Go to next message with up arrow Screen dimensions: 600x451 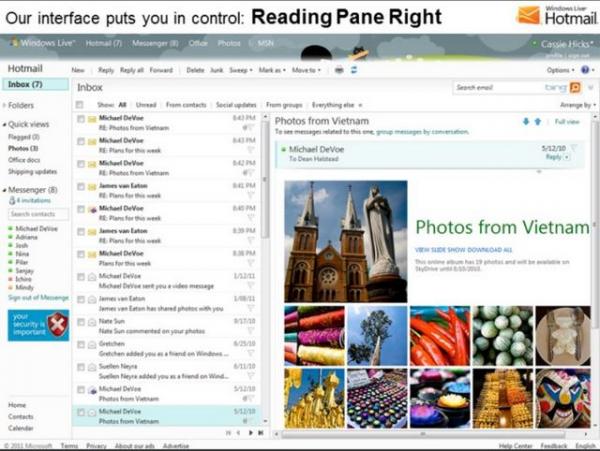538,122
